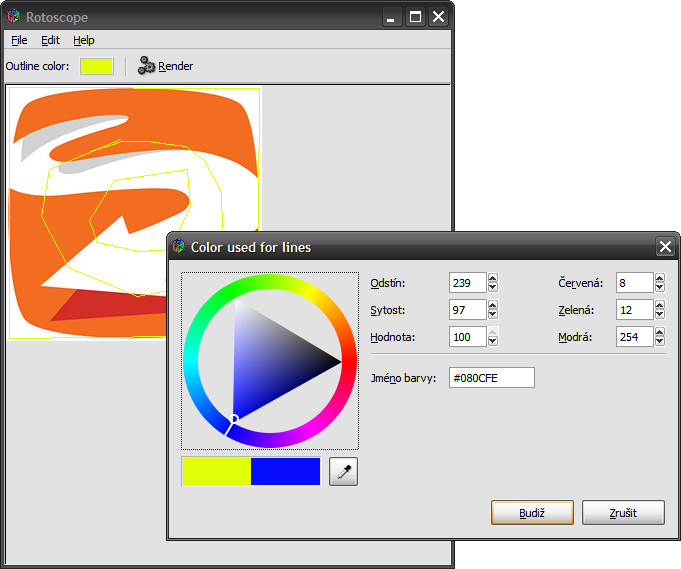Select the old yellow color swatch
Viewport: 681px width, 569px height.
(x=217, y=471)
